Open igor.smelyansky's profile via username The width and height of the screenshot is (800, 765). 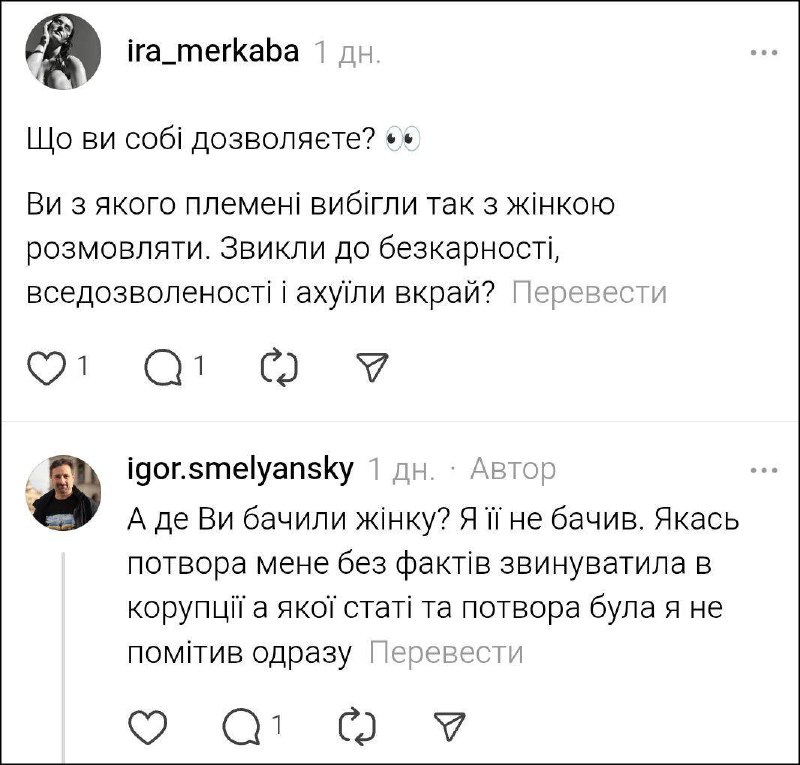point(241,468)
